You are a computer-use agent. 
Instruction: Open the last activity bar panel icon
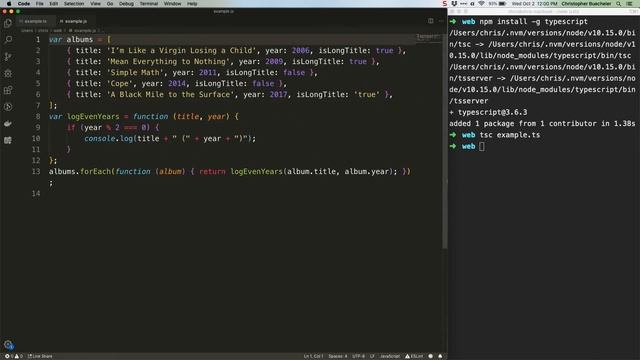(8, 140)
